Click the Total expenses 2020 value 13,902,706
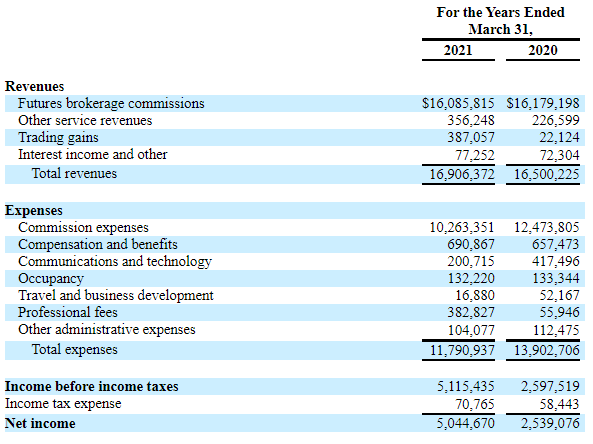 point(546,350)
